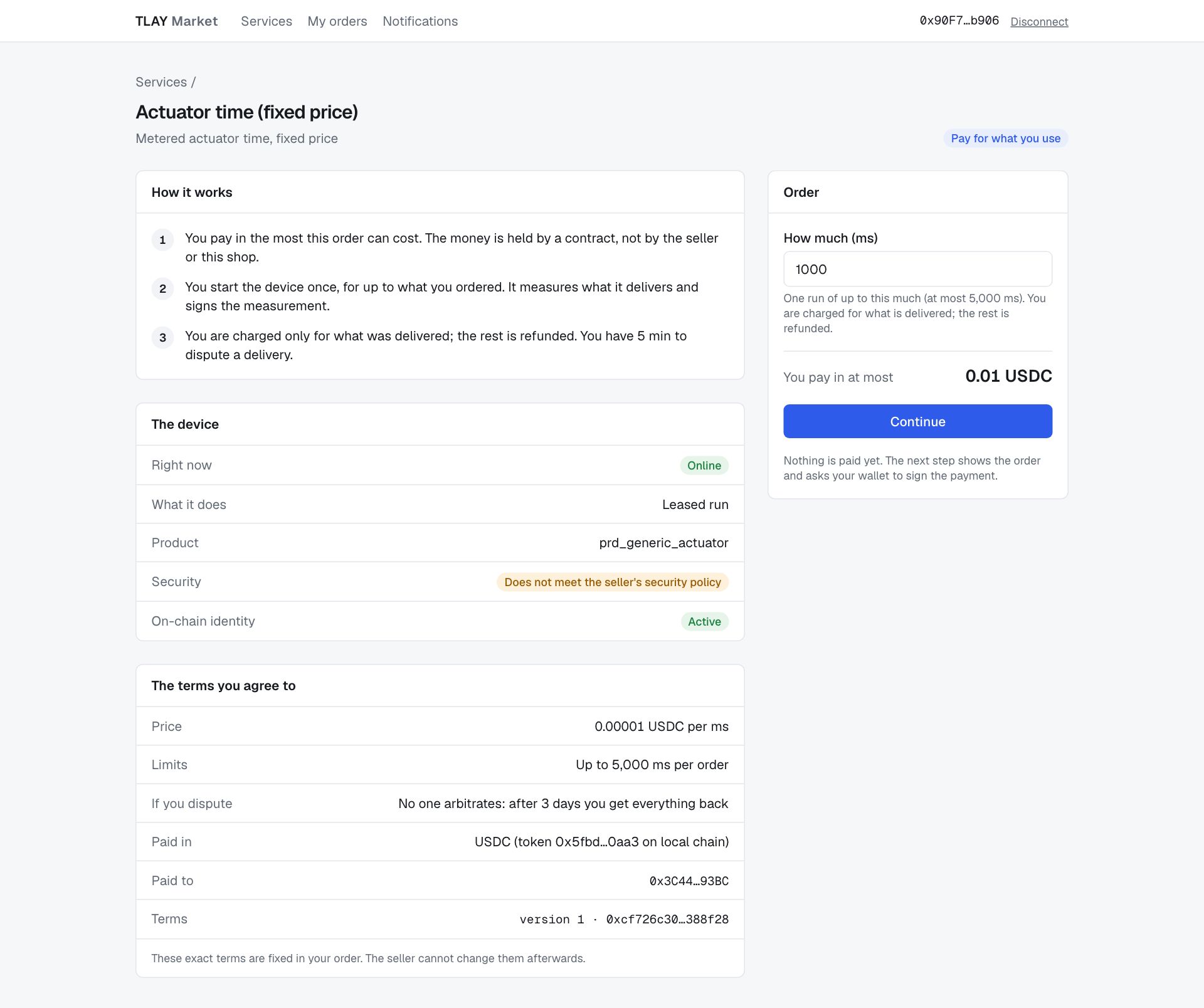Click the Actuator time (fixed price) heading
The image size is (1204, 1008).
[x=247, y=112]
